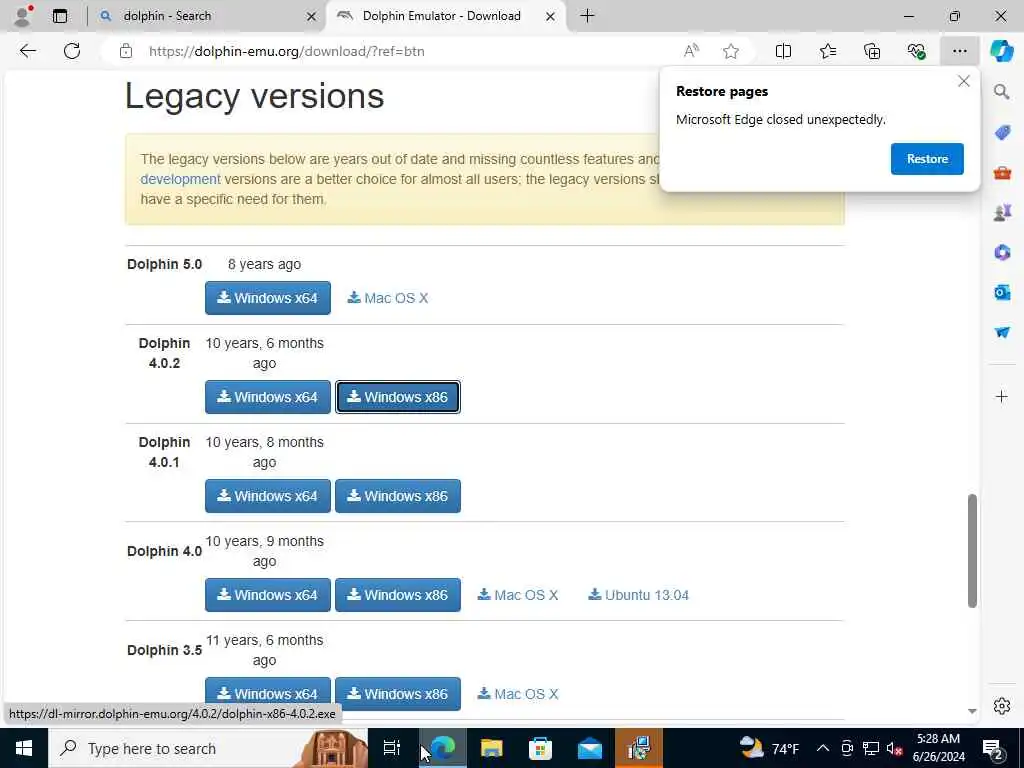Viewport: 1024px width, 768px height.
Task: Open Settings and more menu
Action: coord(959,51)
